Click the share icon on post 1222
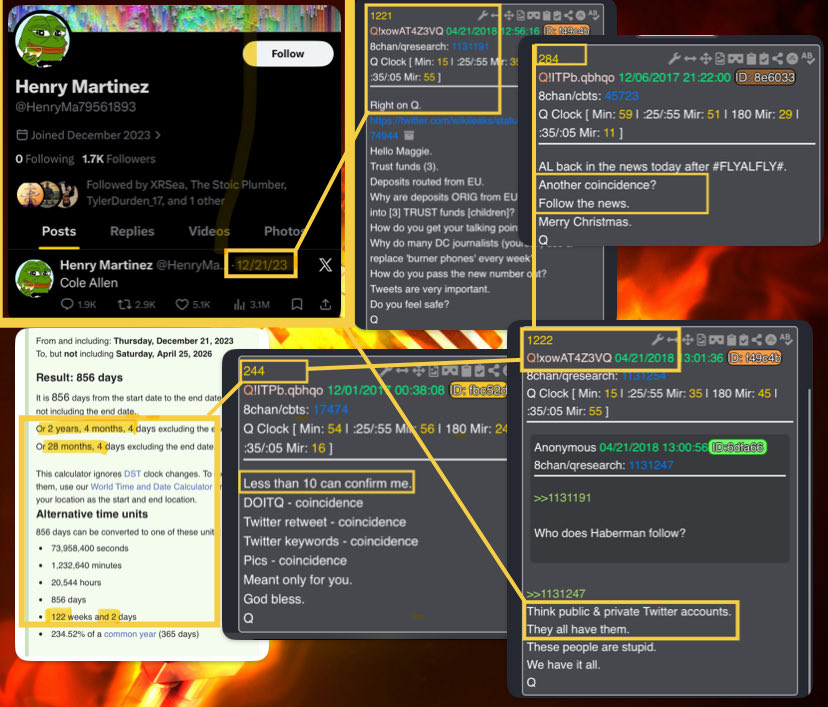 [757, 340]
